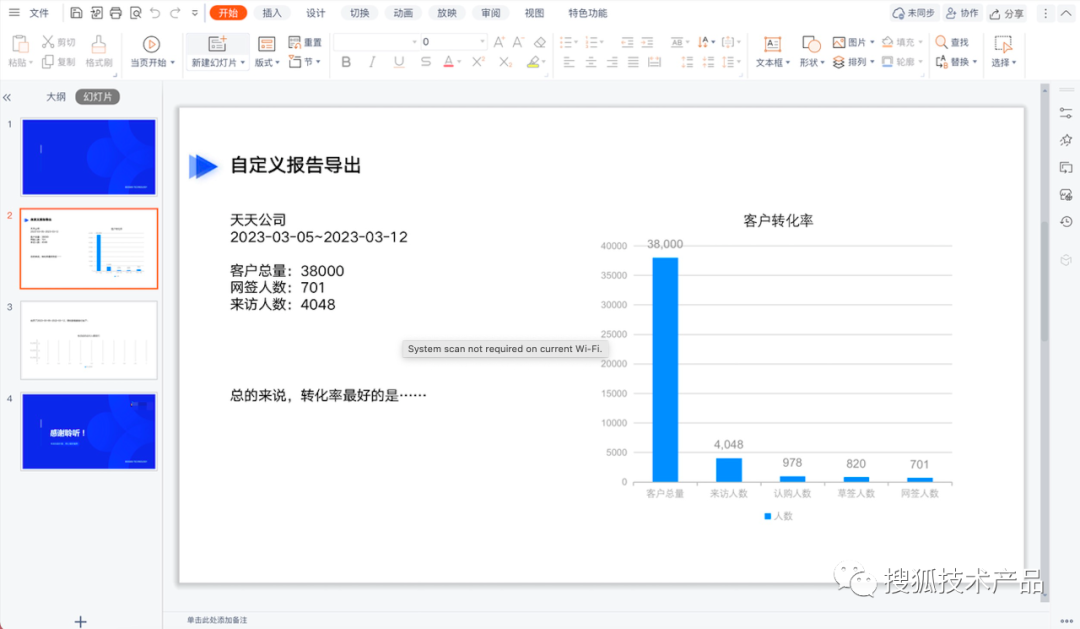Expand the 图片 picture dropdown
The image size is (1080, 629).
[872, 42]
